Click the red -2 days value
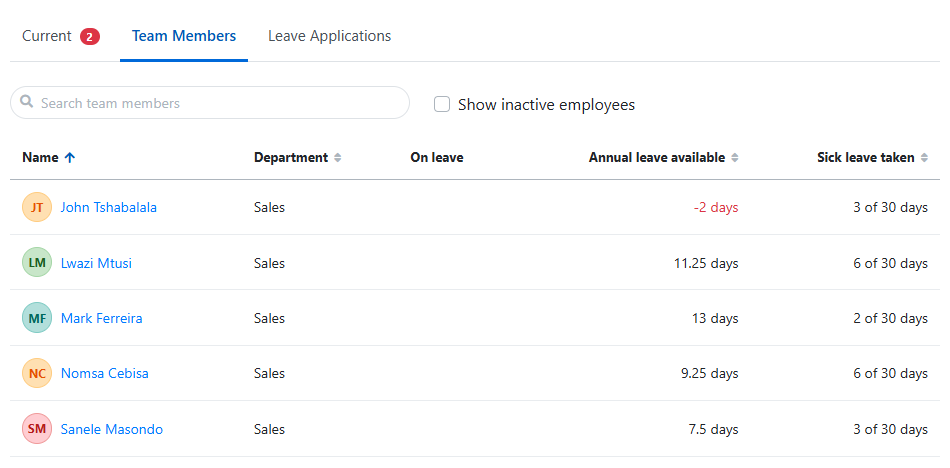Viewport: 950px width, 468px height. click(716, 207)
